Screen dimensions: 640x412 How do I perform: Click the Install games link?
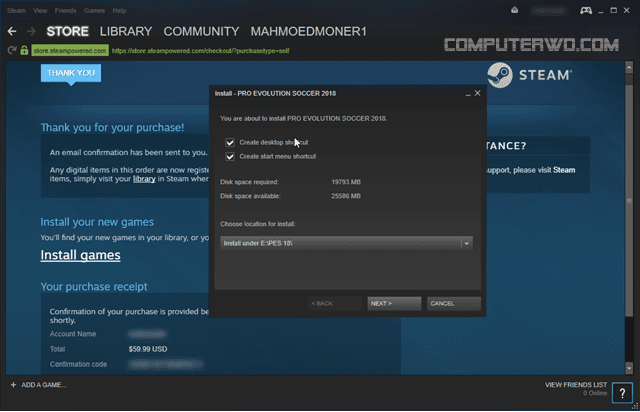point(80,255)
